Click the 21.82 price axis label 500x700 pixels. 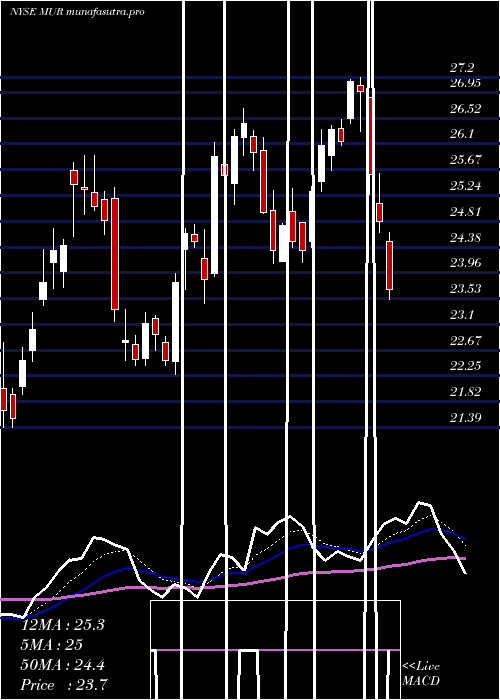point(465,392)
